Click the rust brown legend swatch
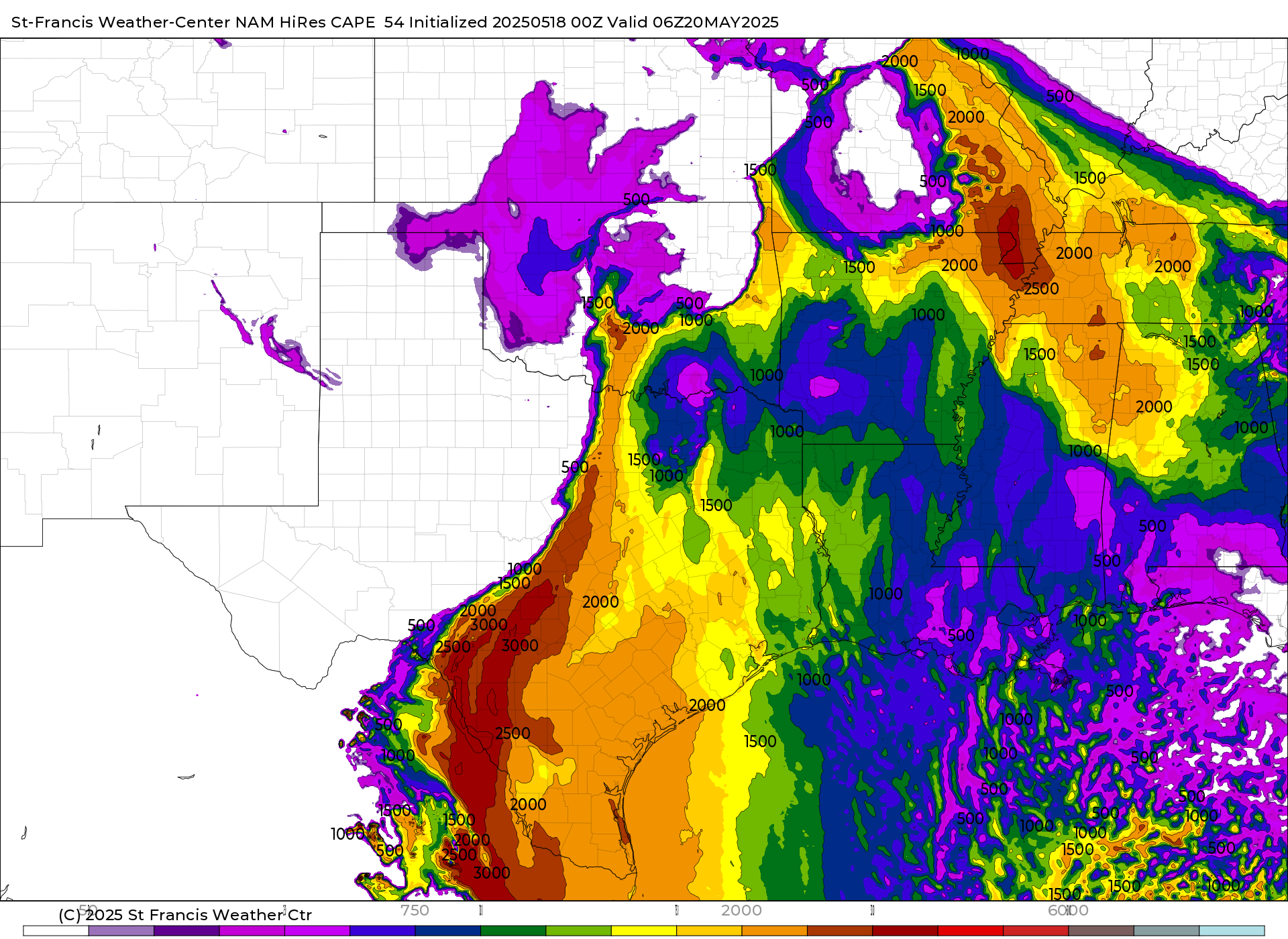The width and height of the screenshot is (1288, 939). click(840, 931)
